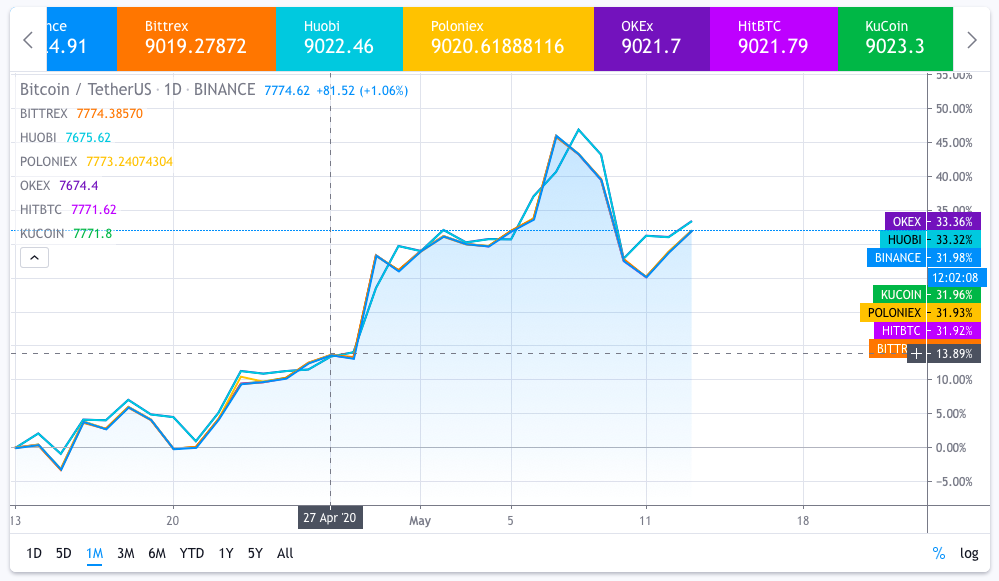Click the KUCOIN legend row

(66, 234)
